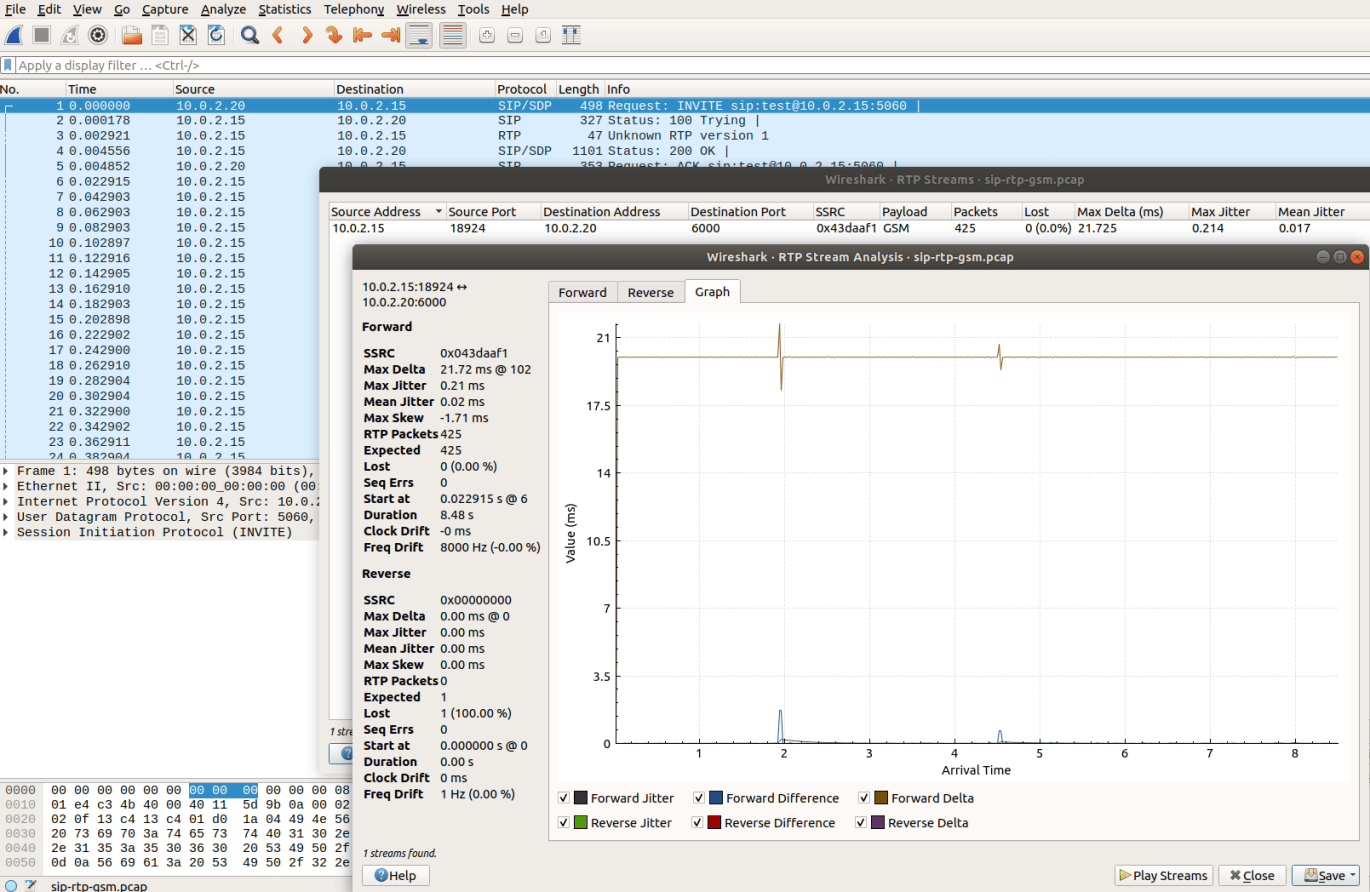Save this capture file icon
The height and width of the screenshot is (892, 1370).
tap(160, 36)
